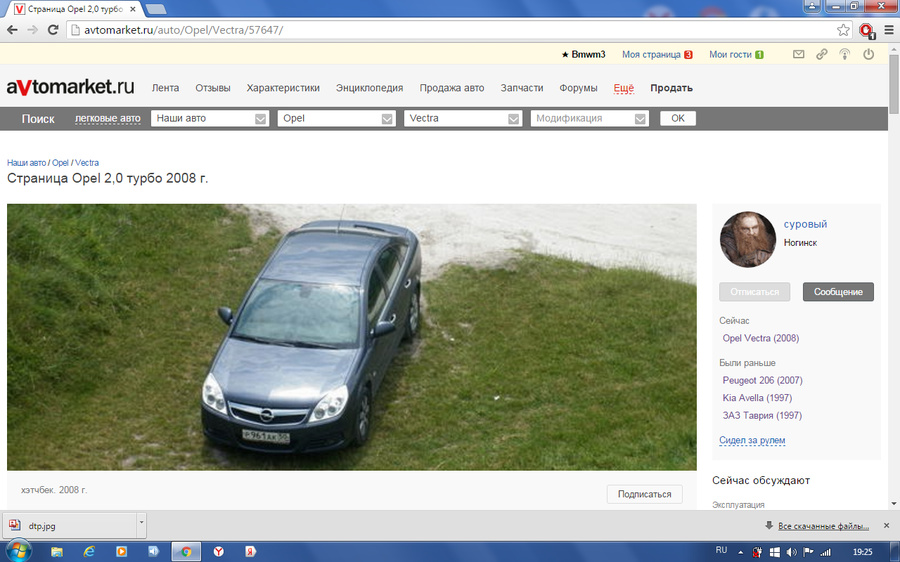Open the суровый user profile link

pyautogui.click(x=805, y=224)
